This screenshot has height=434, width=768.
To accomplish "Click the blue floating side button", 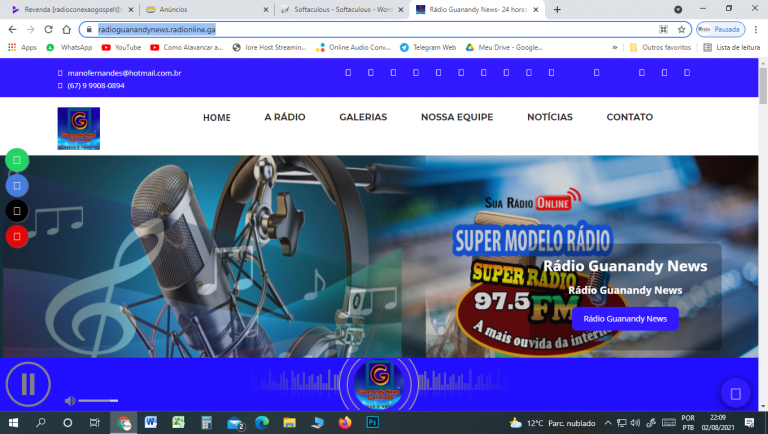I will [x=17, y=186].
